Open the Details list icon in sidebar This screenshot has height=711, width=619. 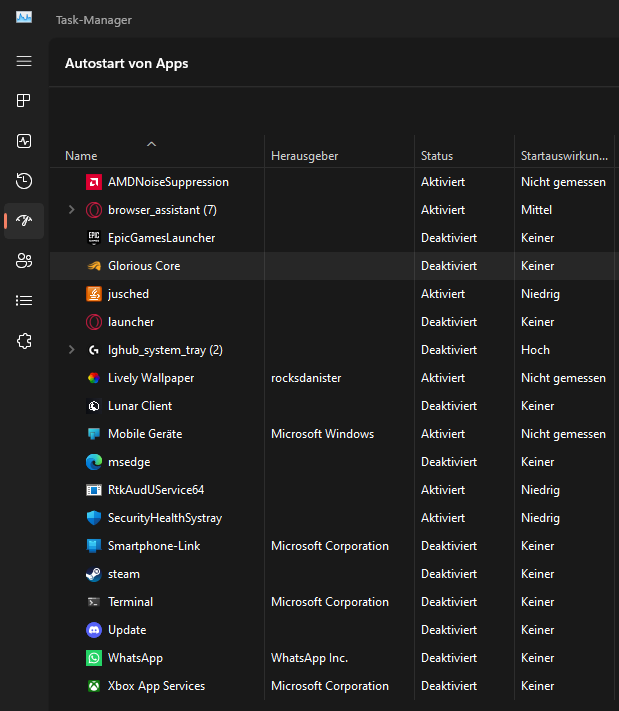coord(24,300)
